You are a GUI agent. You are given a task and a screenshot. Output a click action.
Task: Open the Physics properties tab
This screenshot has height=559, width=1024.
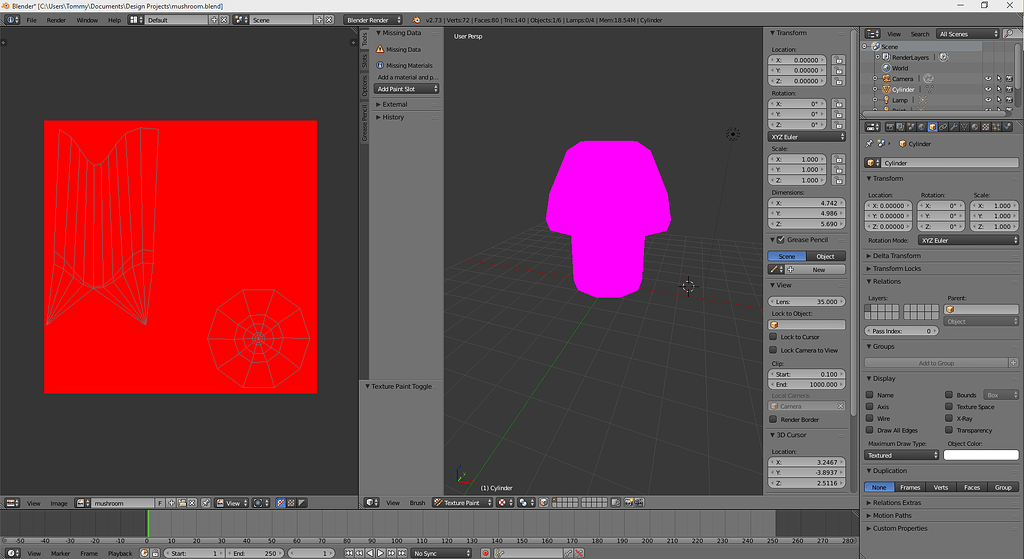(1007, 127)
